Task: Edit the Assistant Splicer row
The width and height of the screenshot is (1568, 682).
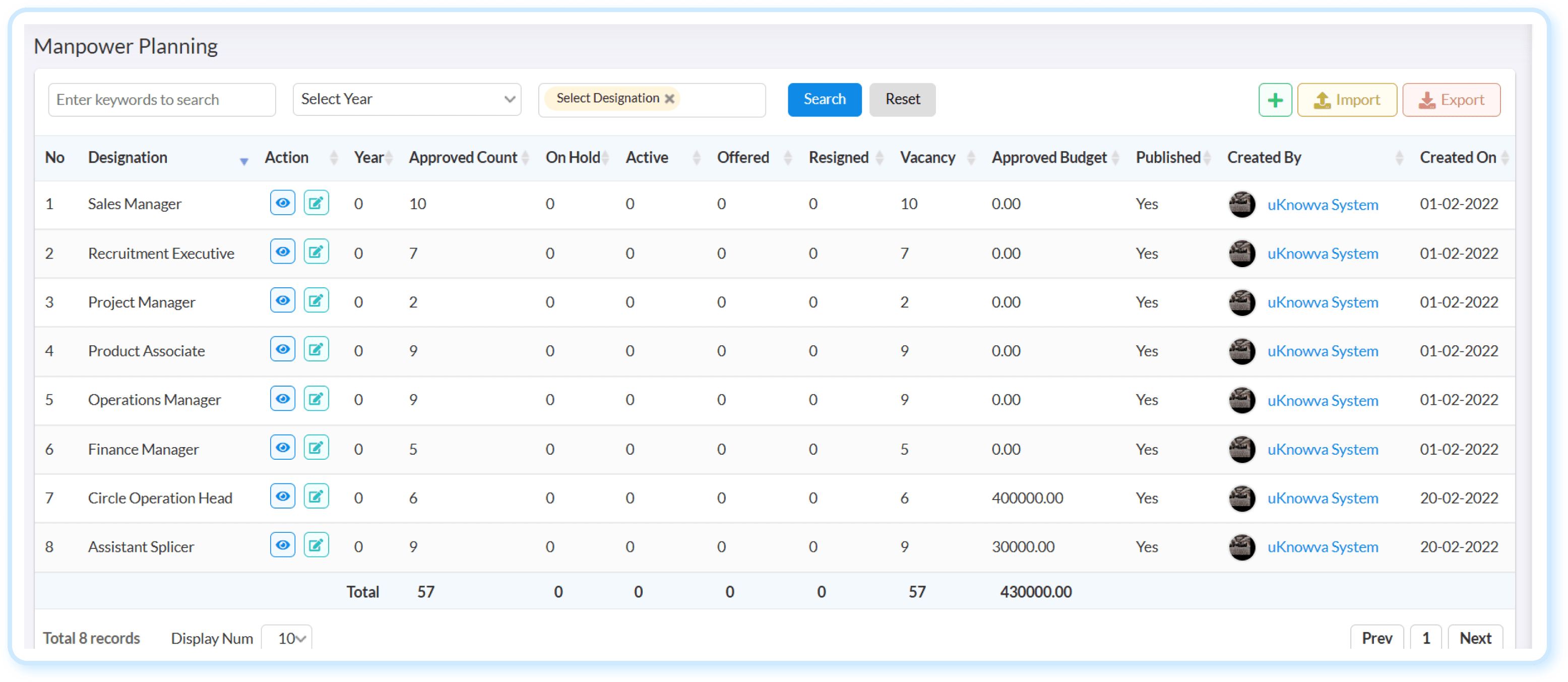Action: coord(316,545)
